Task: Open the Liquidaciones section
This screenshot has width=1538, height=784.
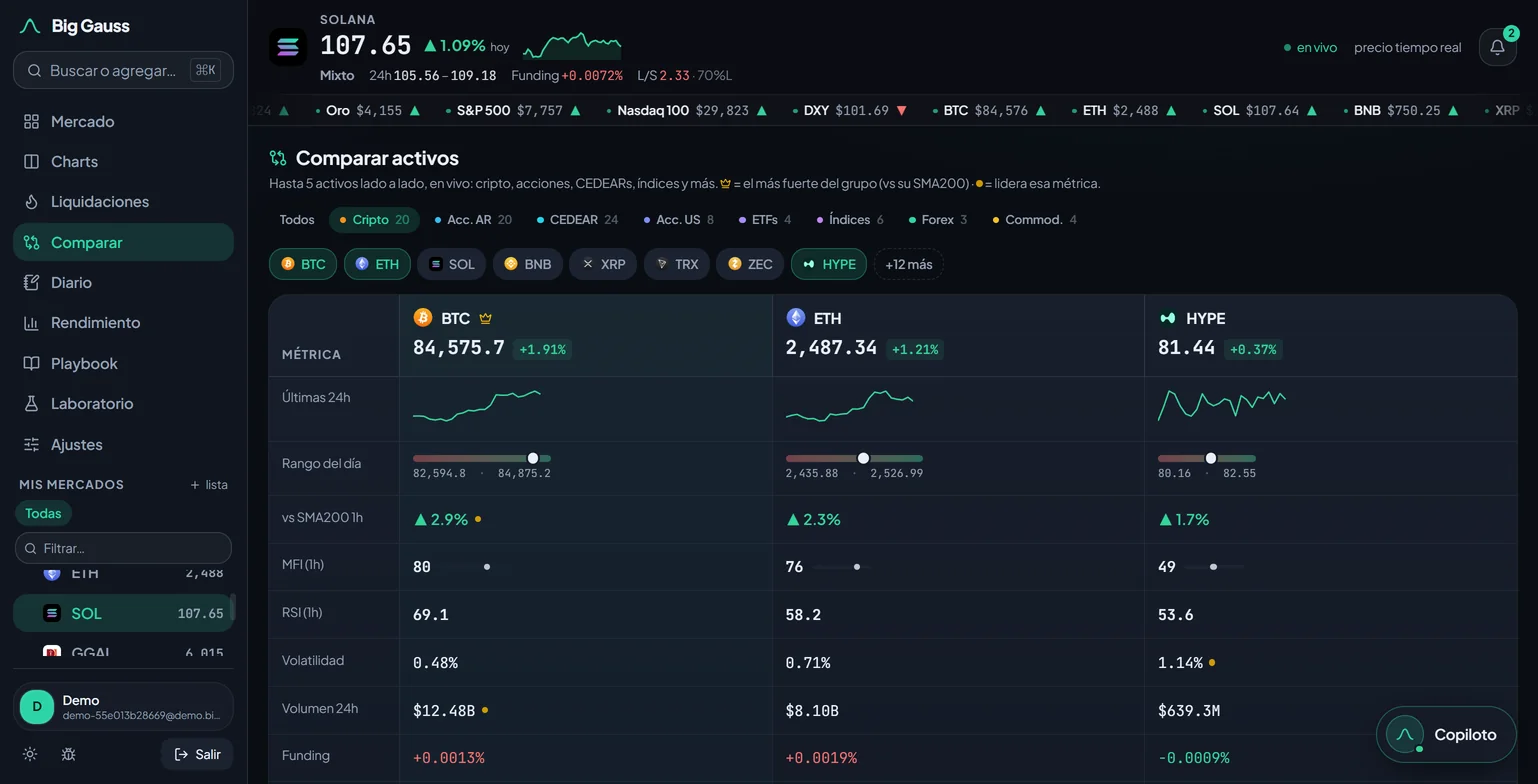Action: [123, 201]
